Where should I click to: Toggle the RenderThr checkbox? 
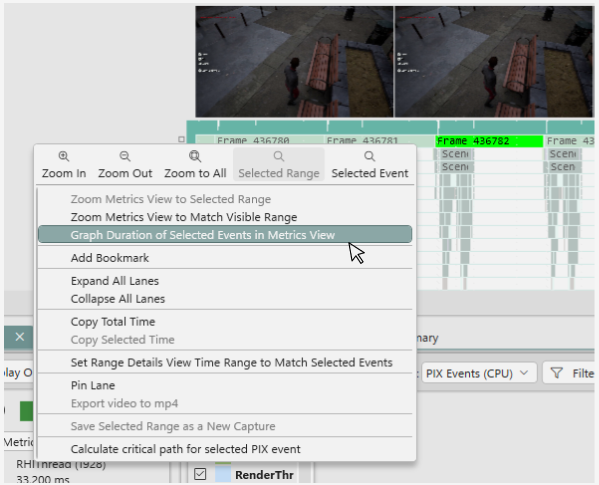coord(200,474)
